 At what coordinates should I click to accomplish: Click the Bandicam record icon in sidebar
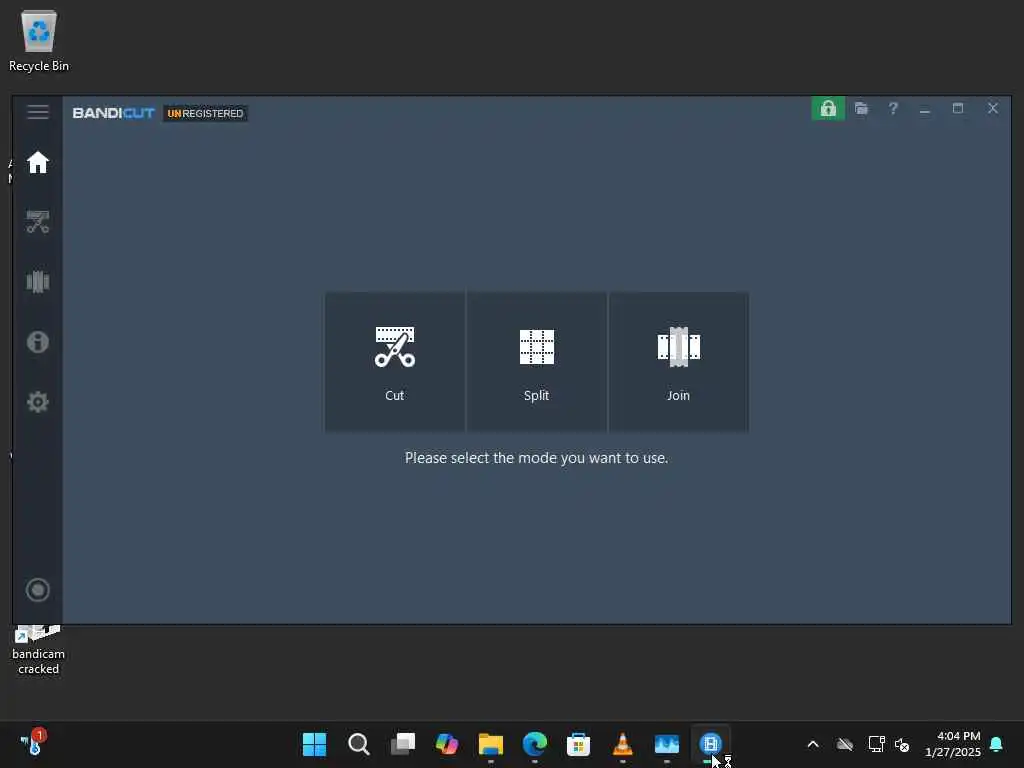click(38, 590)
